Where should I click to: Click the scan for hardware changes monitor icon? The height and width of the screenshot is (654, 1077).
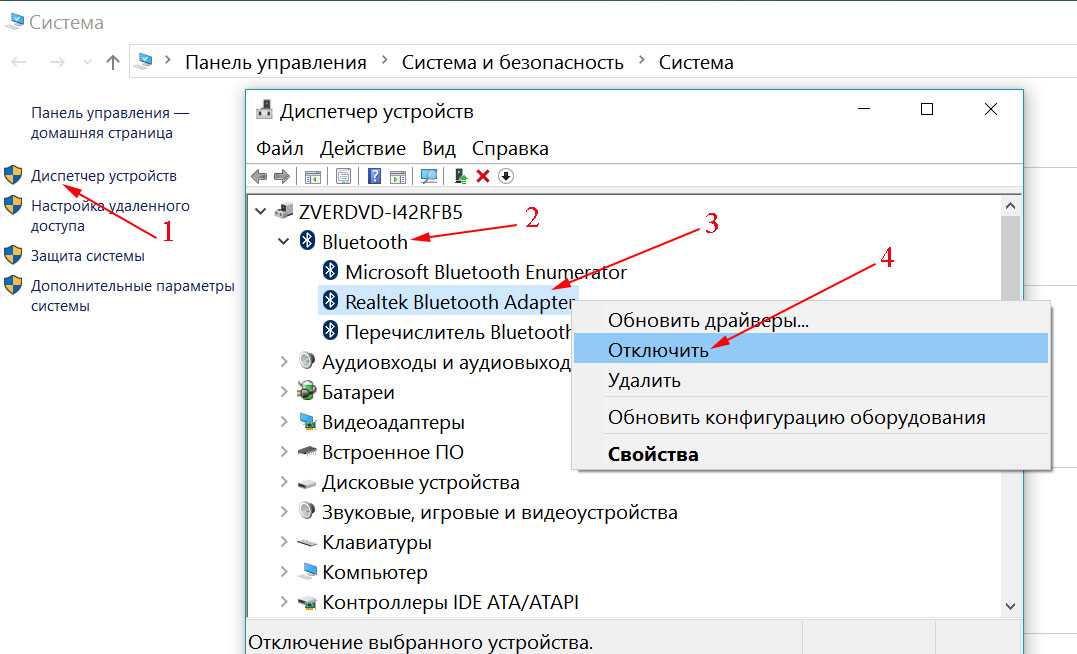pyautogui.click(x=429, y=176)
